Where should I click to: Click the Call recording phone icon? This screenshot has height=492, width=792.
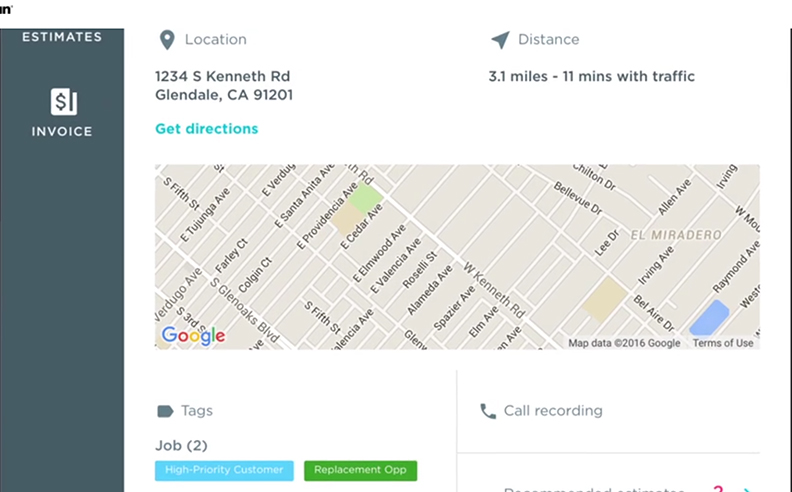(488, 411)
